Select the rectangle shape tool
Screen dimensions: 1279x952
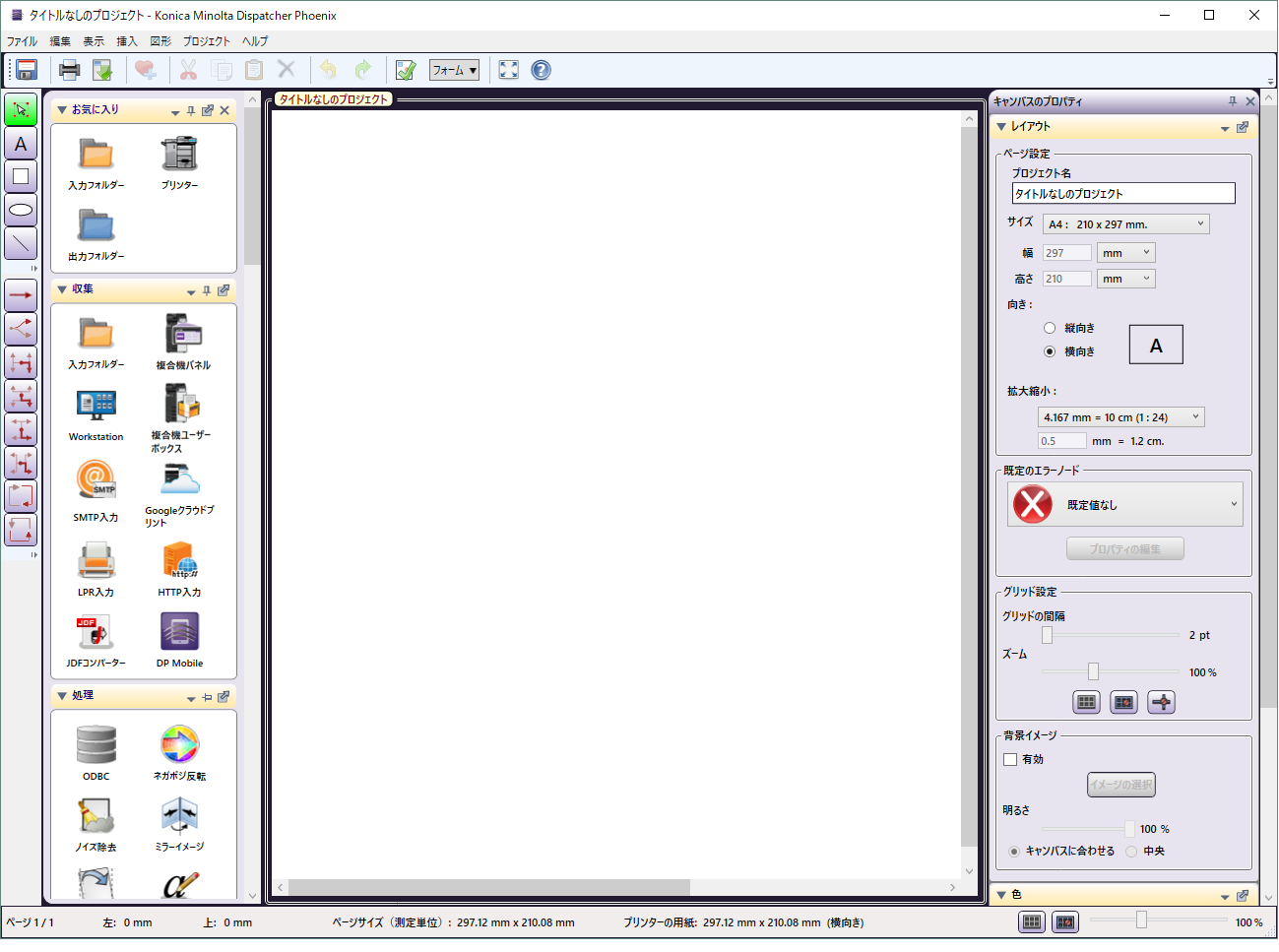(21, 177)
